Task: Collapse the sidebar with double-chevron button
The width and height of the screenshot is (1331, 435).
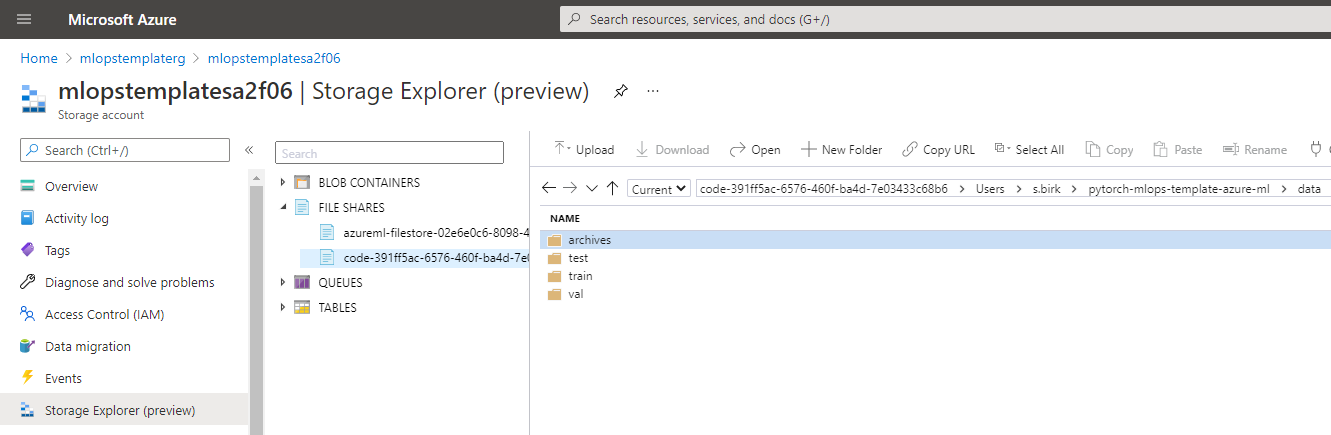Action: (249, 150)
